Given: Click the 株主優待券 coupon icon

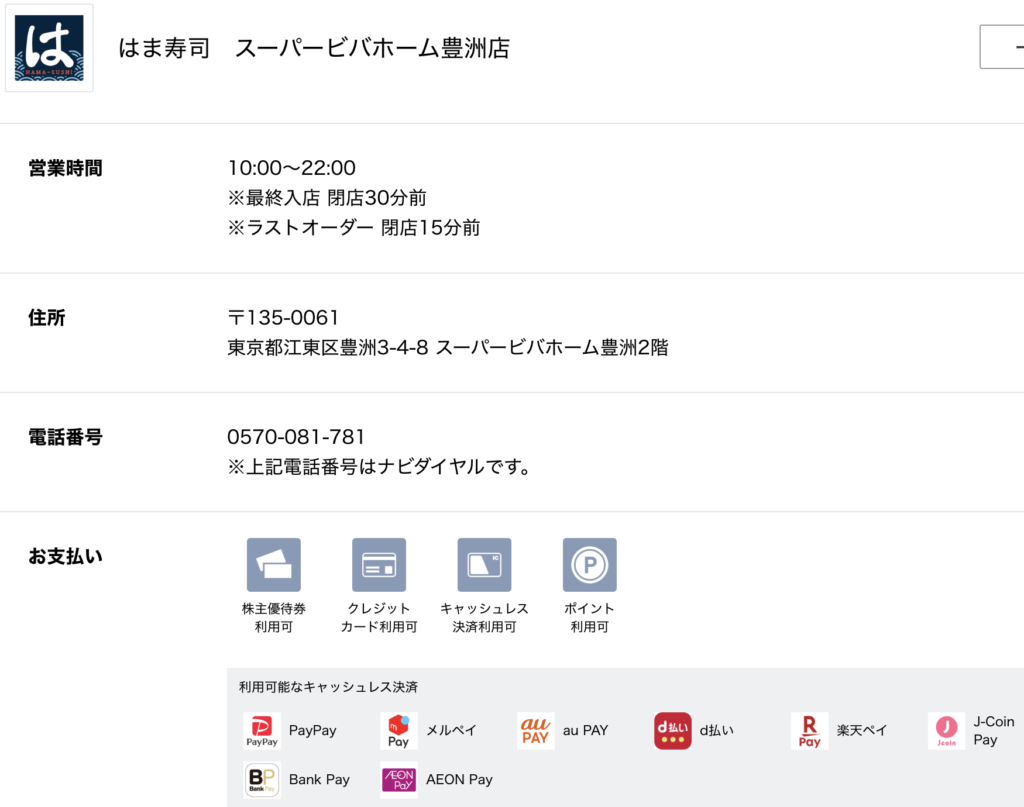Looking at the screenshot, I should click(x=274, y=565).
